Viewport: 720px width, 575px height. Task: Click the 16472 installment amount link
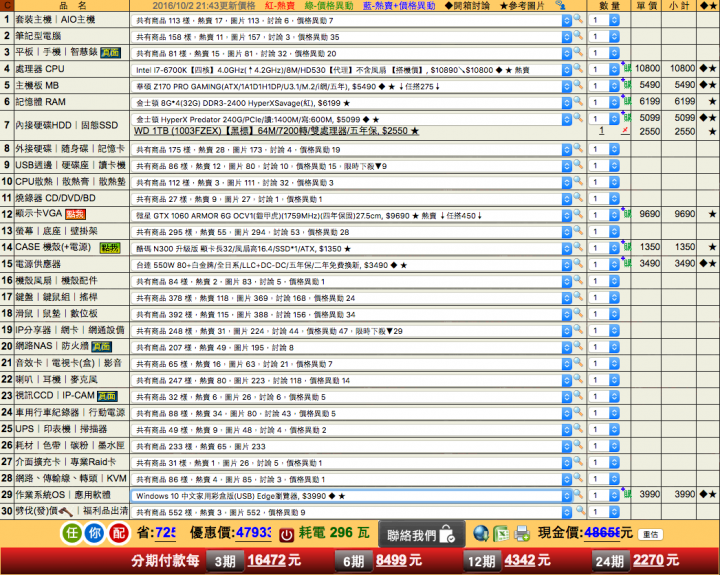point(266,560)
